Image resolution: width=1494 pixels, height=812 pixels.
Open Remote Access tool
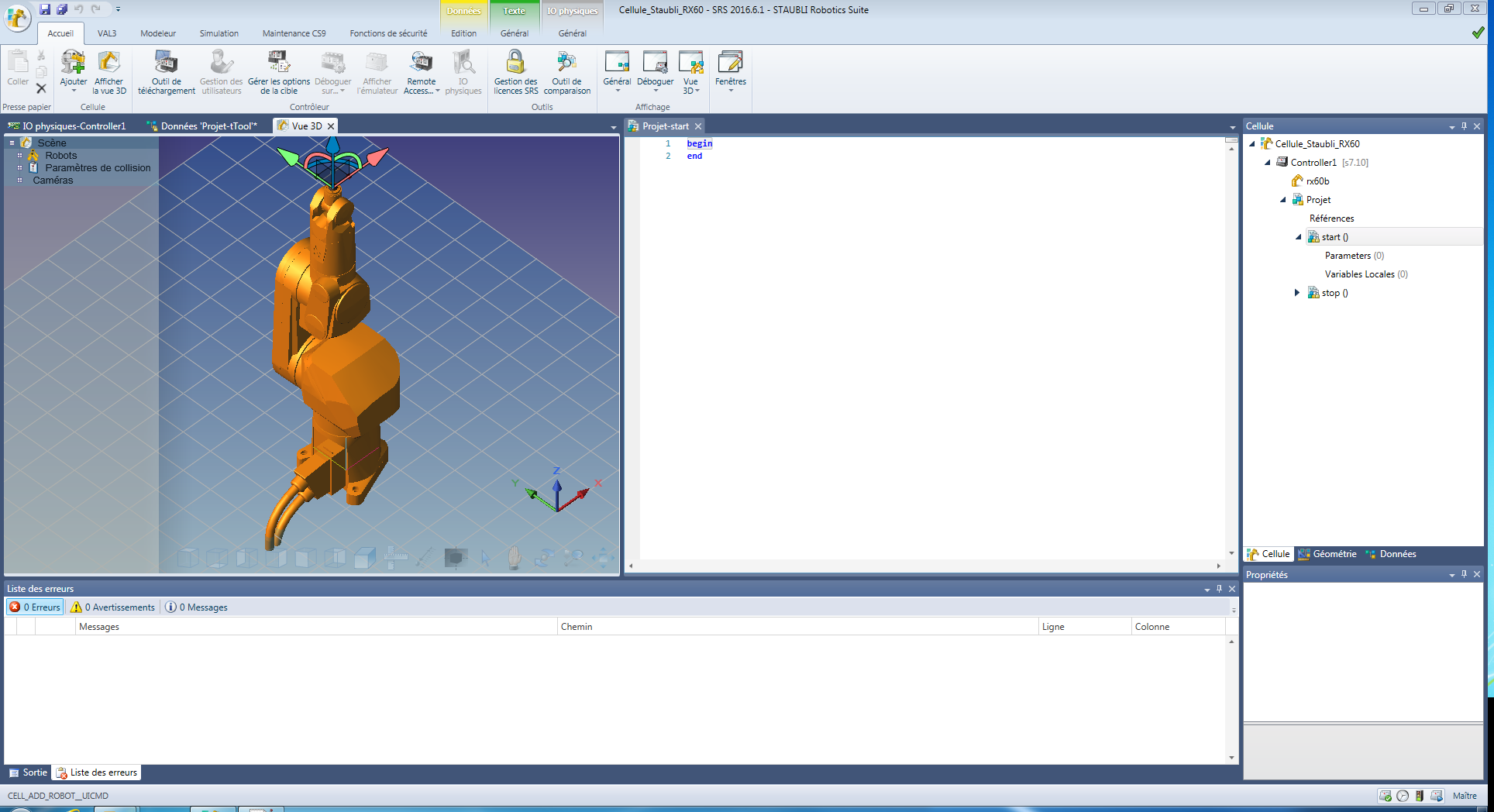[422, 63]
